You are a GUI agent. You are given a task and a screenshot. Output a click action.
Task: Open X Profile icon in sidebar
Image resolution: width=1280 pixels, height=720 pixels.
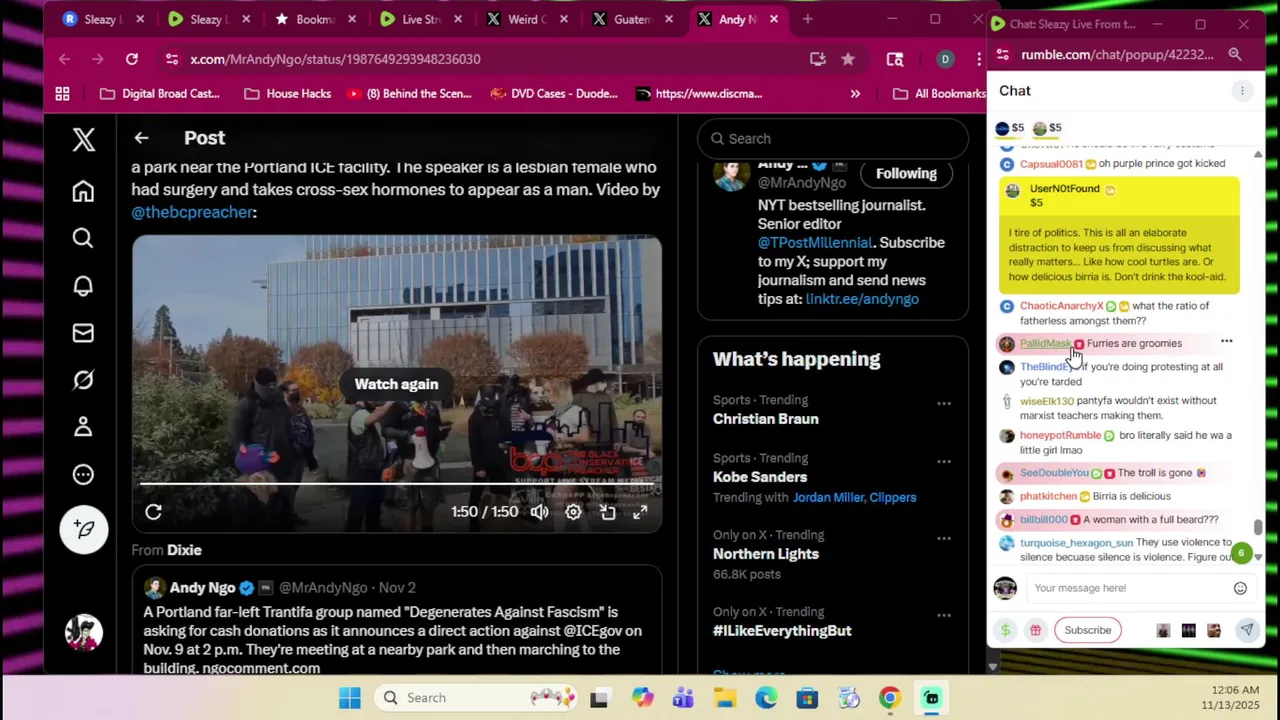83,427
